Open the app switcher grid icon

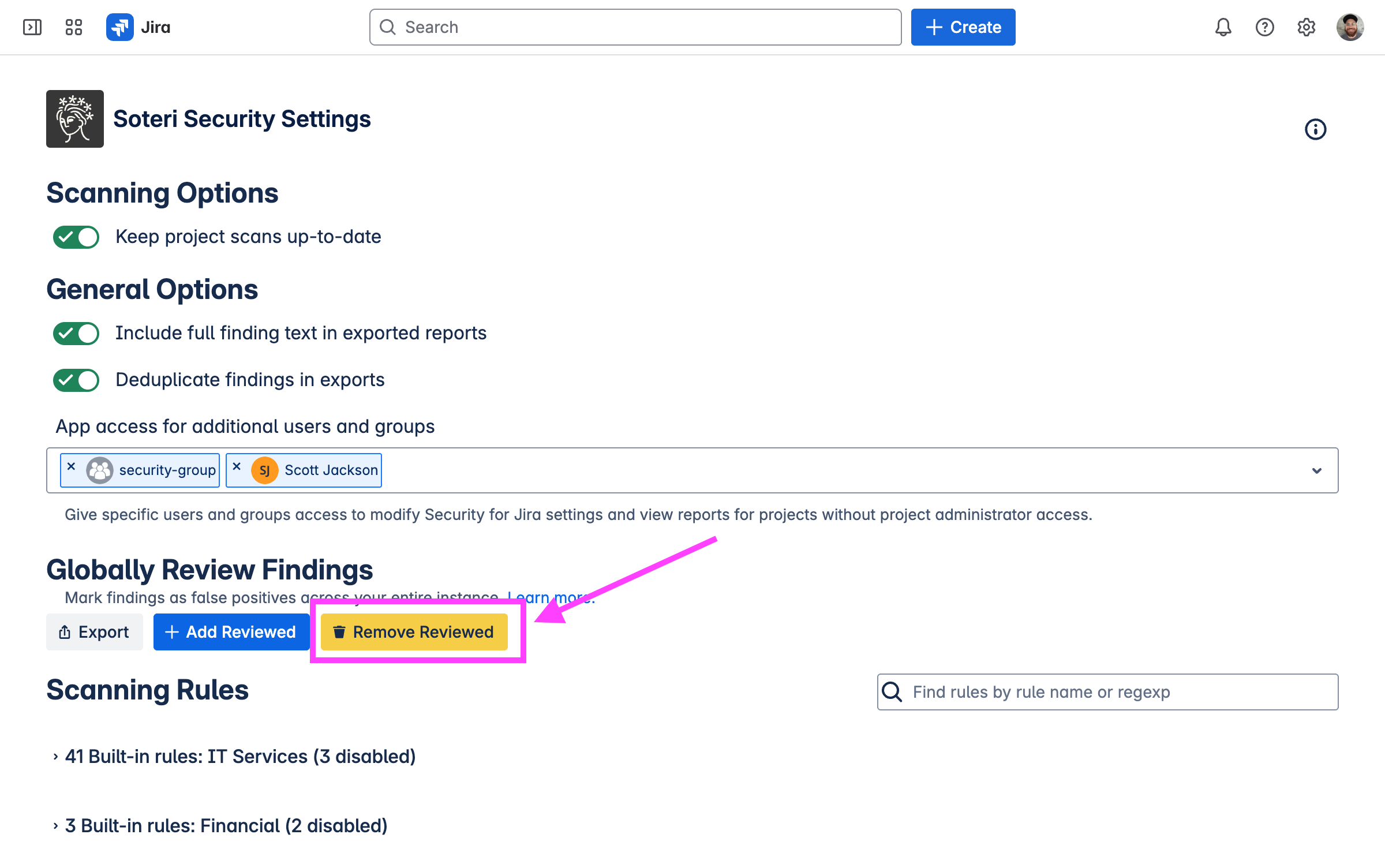tap(74, 27)
